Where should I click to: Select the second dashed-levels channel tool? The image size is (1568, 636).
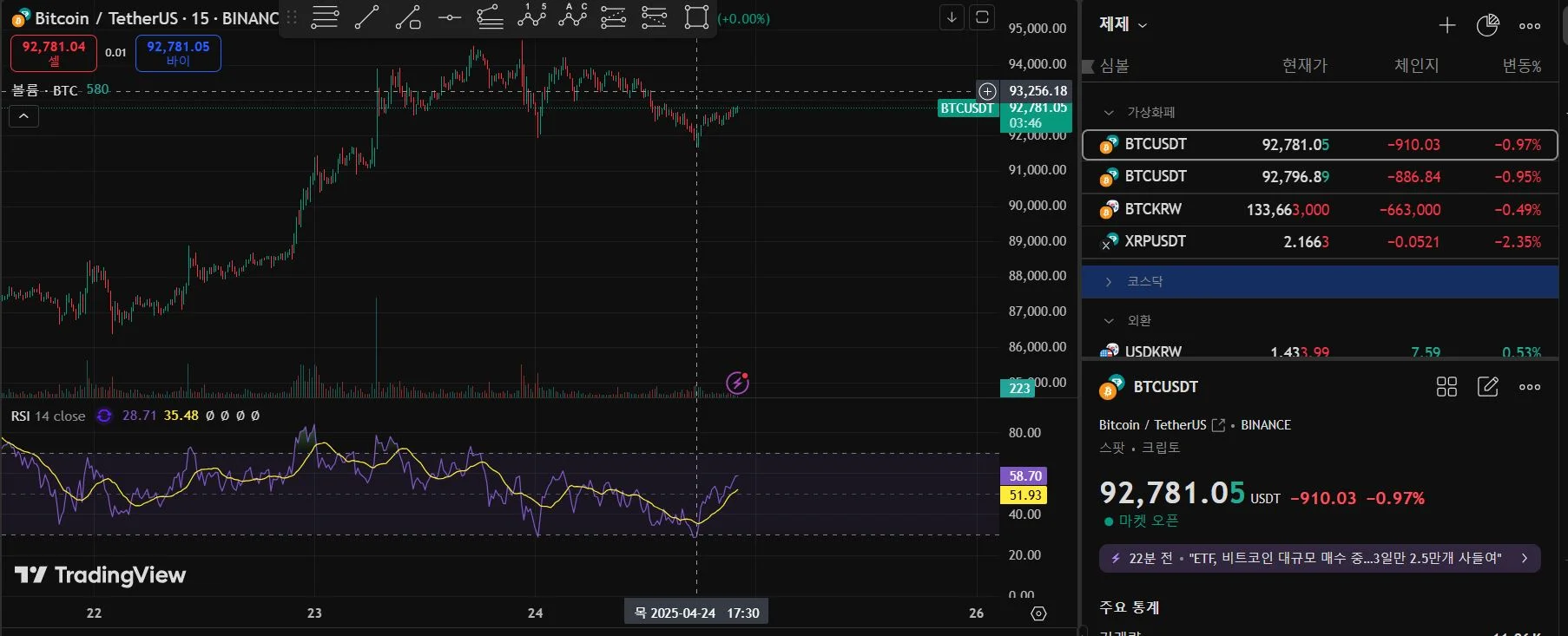[655, 17]
